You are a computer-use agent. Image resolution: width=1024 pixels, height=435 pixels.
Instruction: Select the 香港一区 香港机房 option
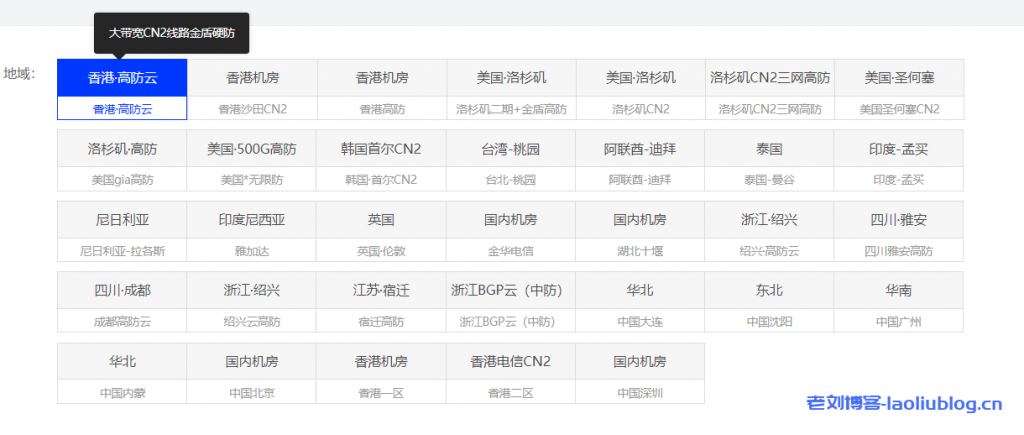click(x=382, y=373)
